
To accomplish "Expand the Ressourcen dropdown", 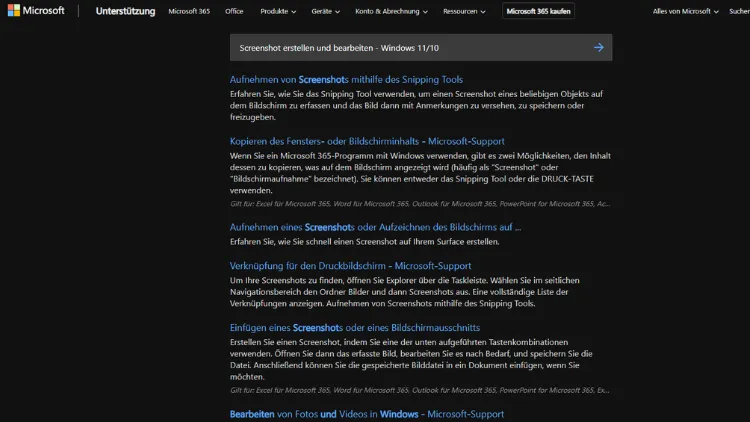I will click(464, 11).
